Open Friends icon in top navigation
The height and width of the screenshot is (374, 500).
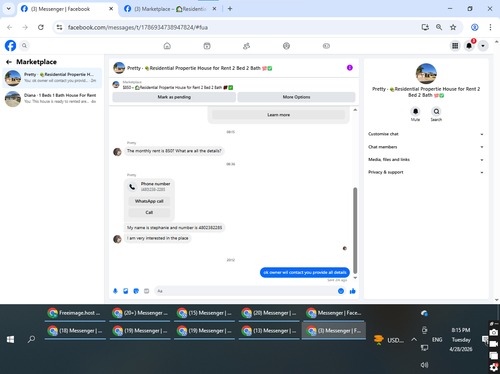[x=247, y=46]
